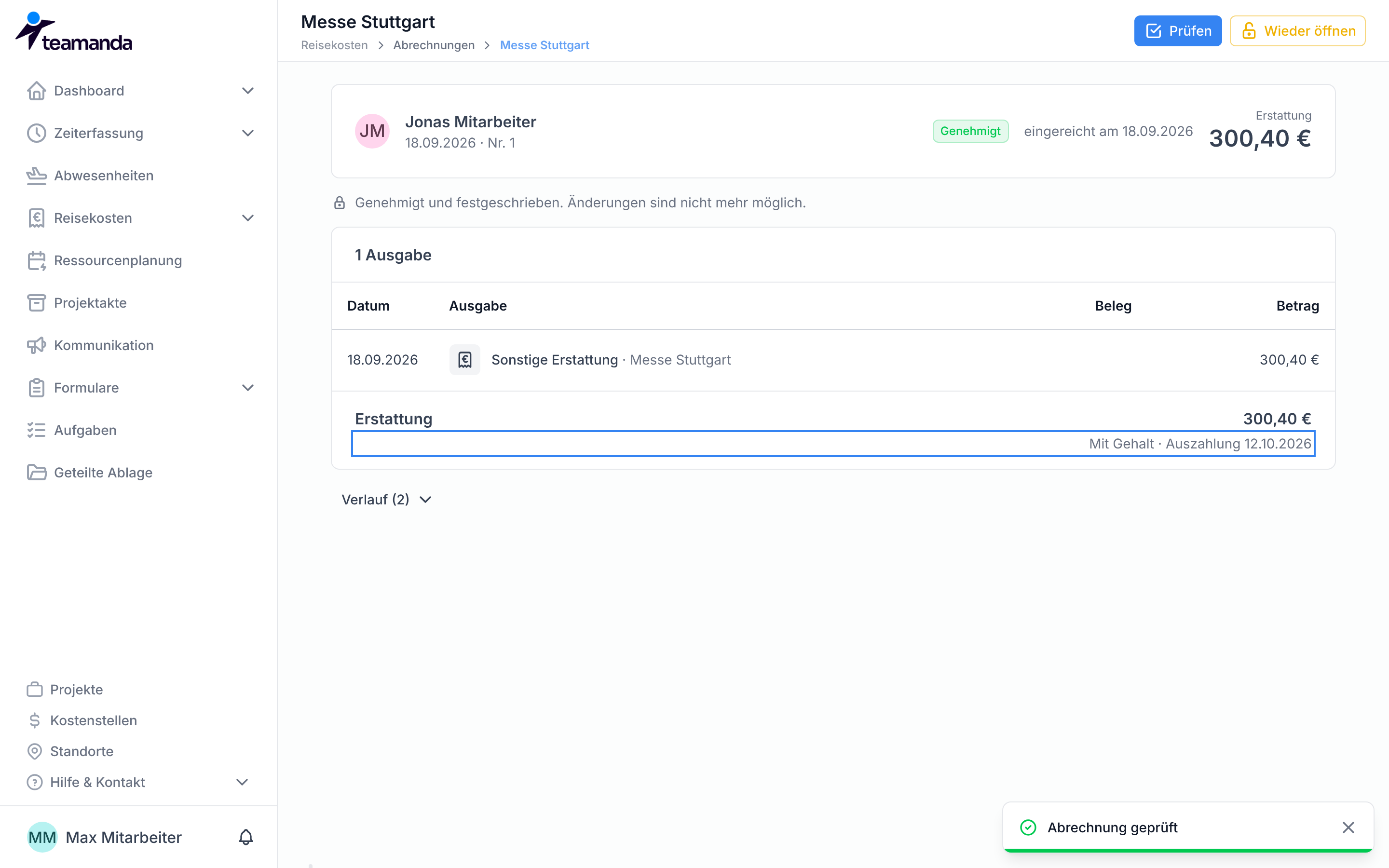Click the receipt icon in expense row
Viewport: 1389px width, 868px height.
[465, 360]
